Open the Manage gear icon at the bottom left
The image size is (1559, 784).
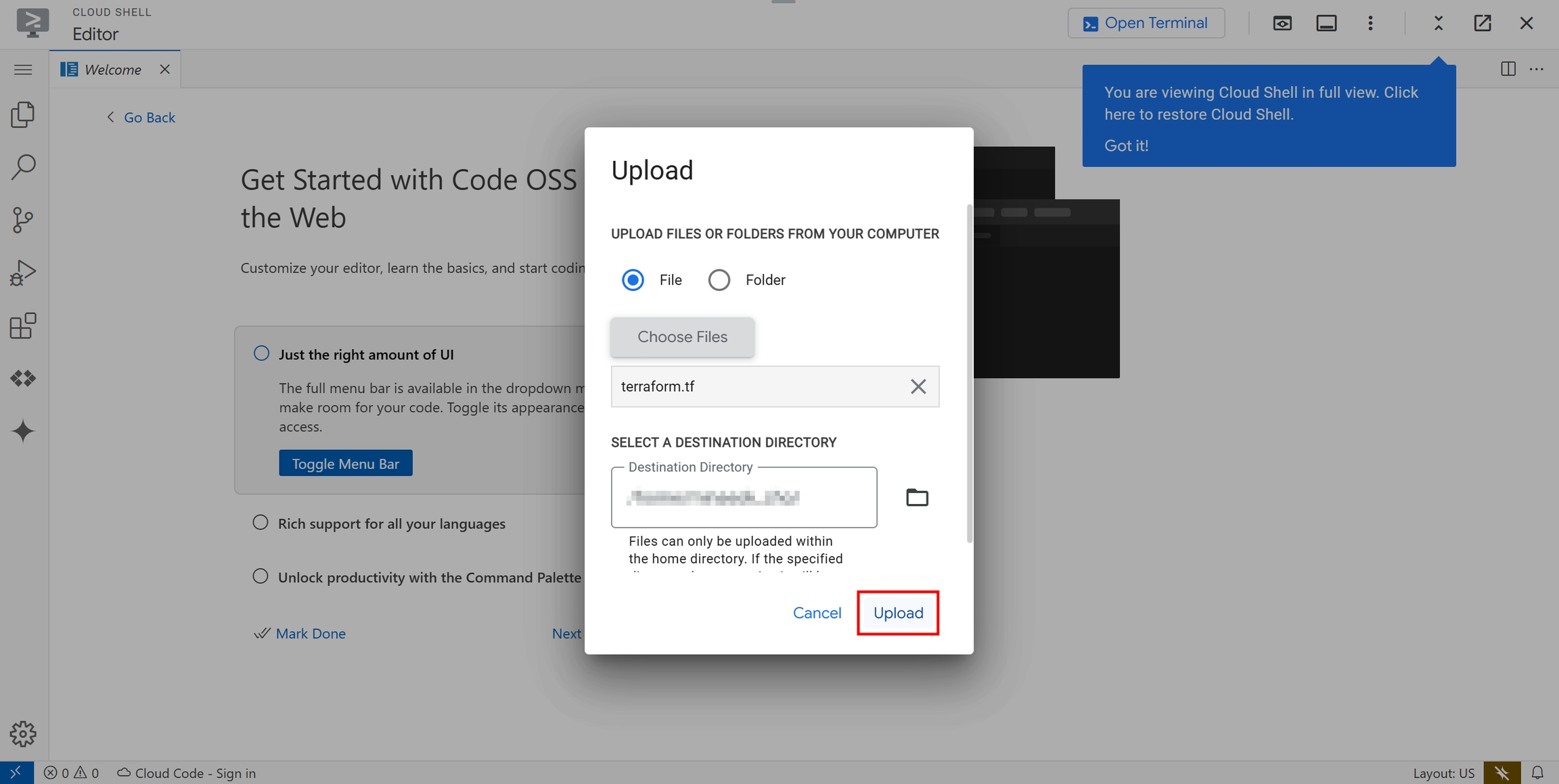tap(23, 734)
